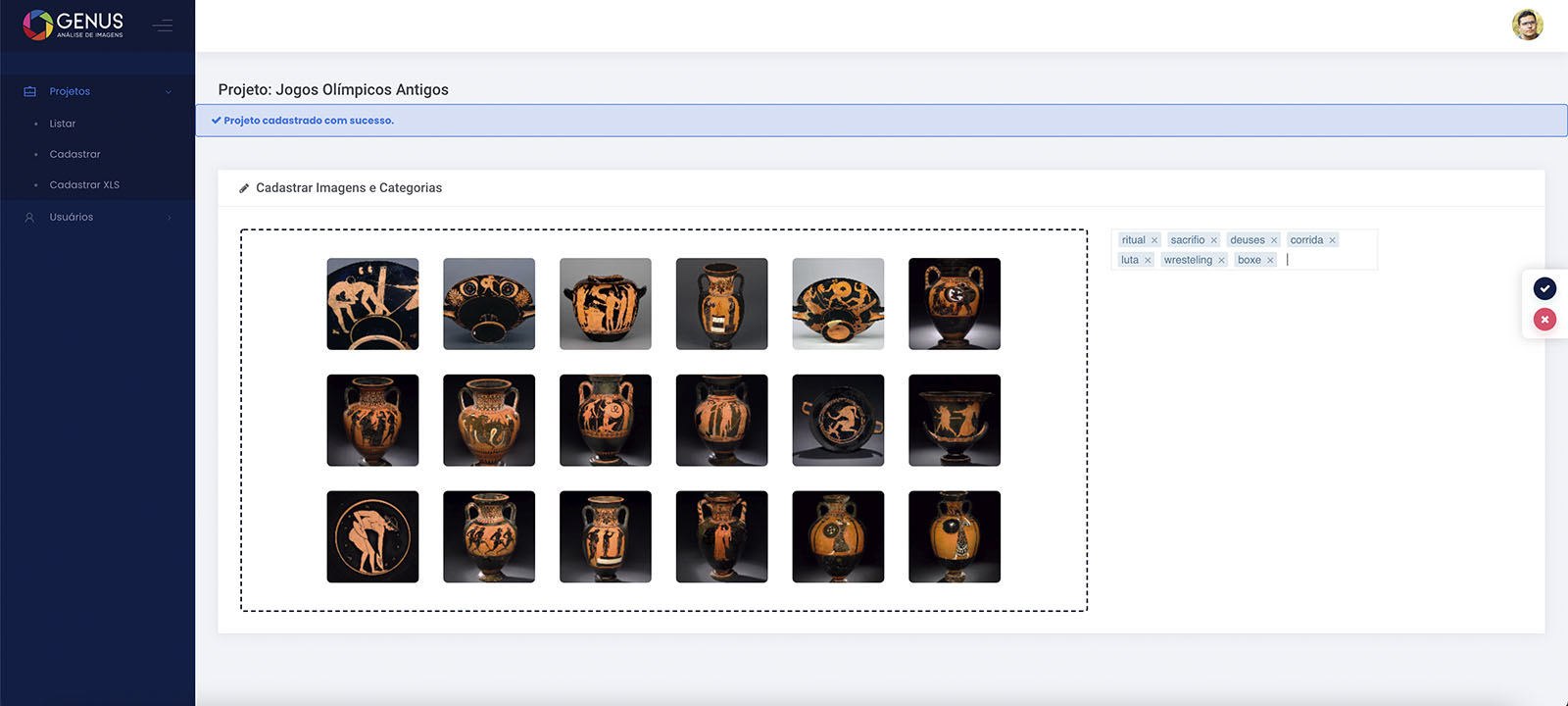Open the user profile avatar
This screenshot has width=1568, height=706.
1527,25
